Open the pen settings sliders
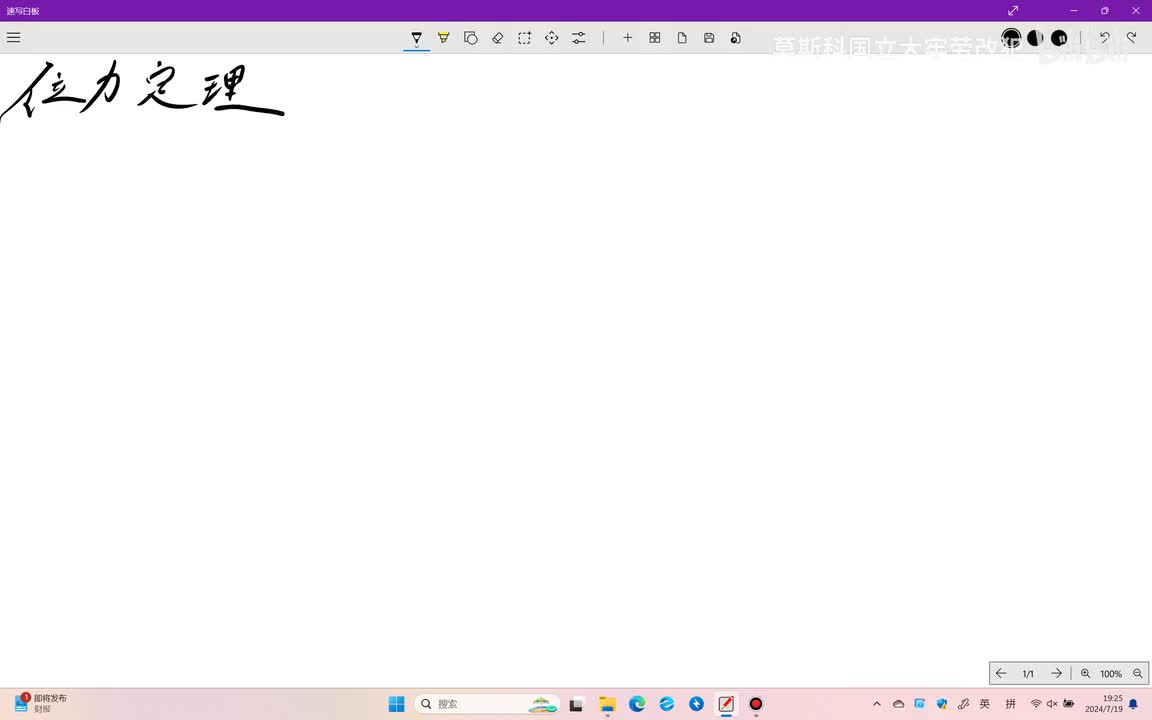 [x=579, y=37]
